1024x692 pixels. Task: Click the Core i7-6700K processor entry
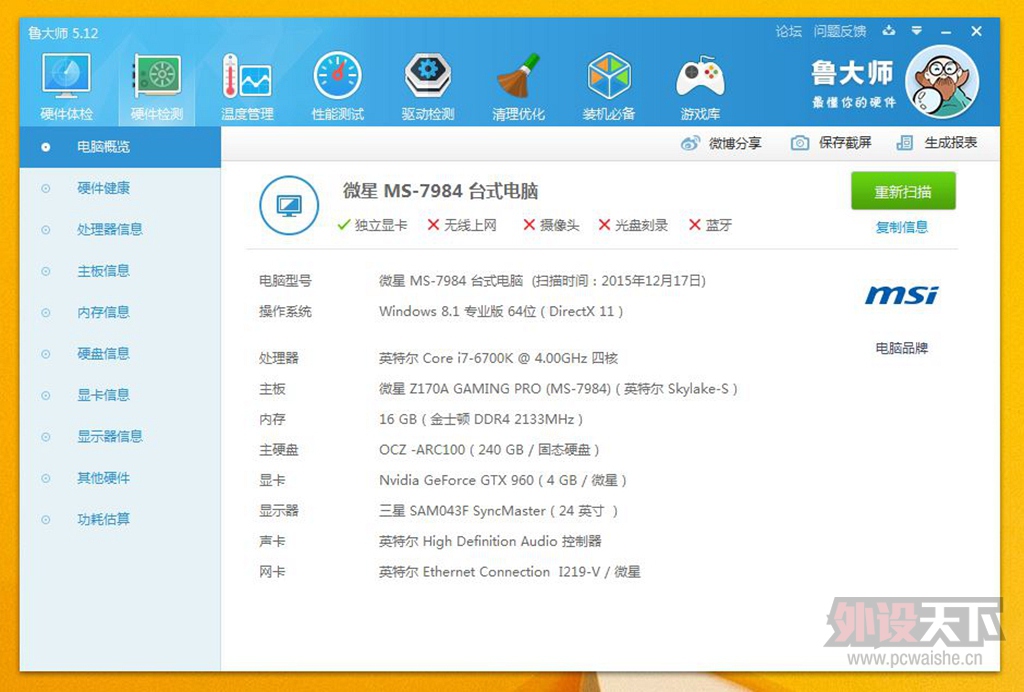(498, 358)
